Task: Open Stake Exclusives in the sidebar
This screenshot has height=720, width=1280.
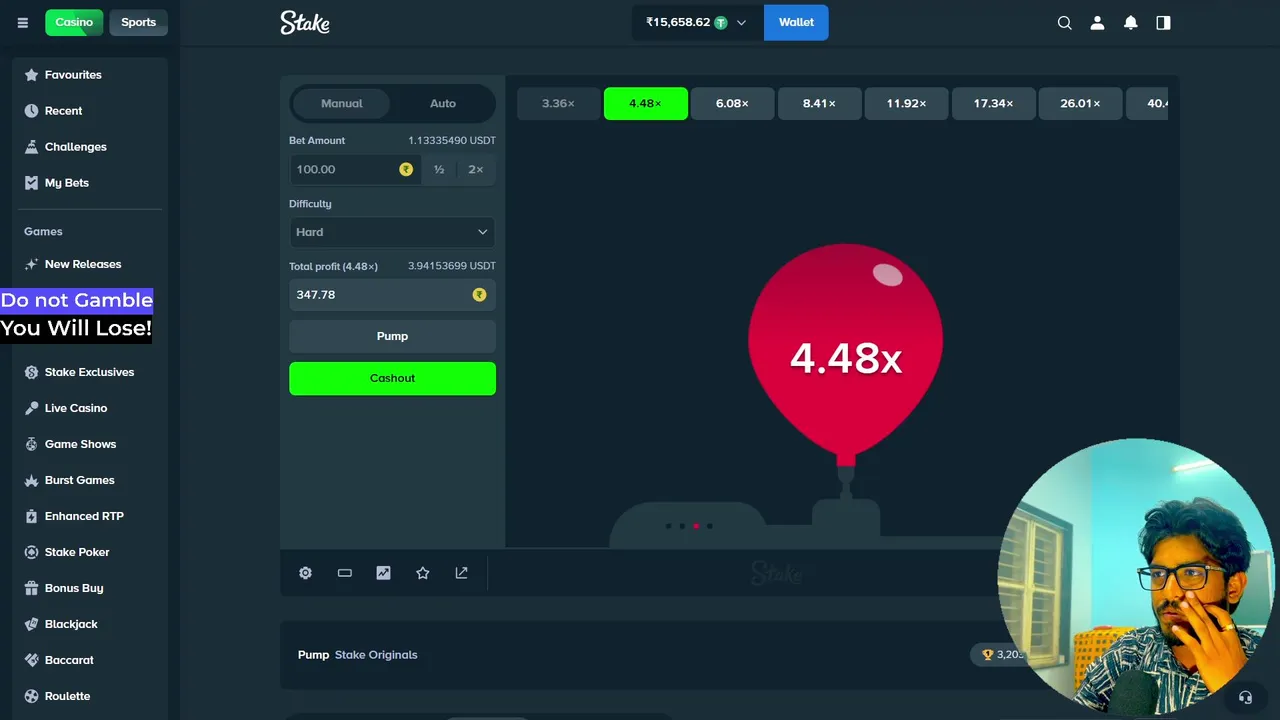Action: pos(87,372)
